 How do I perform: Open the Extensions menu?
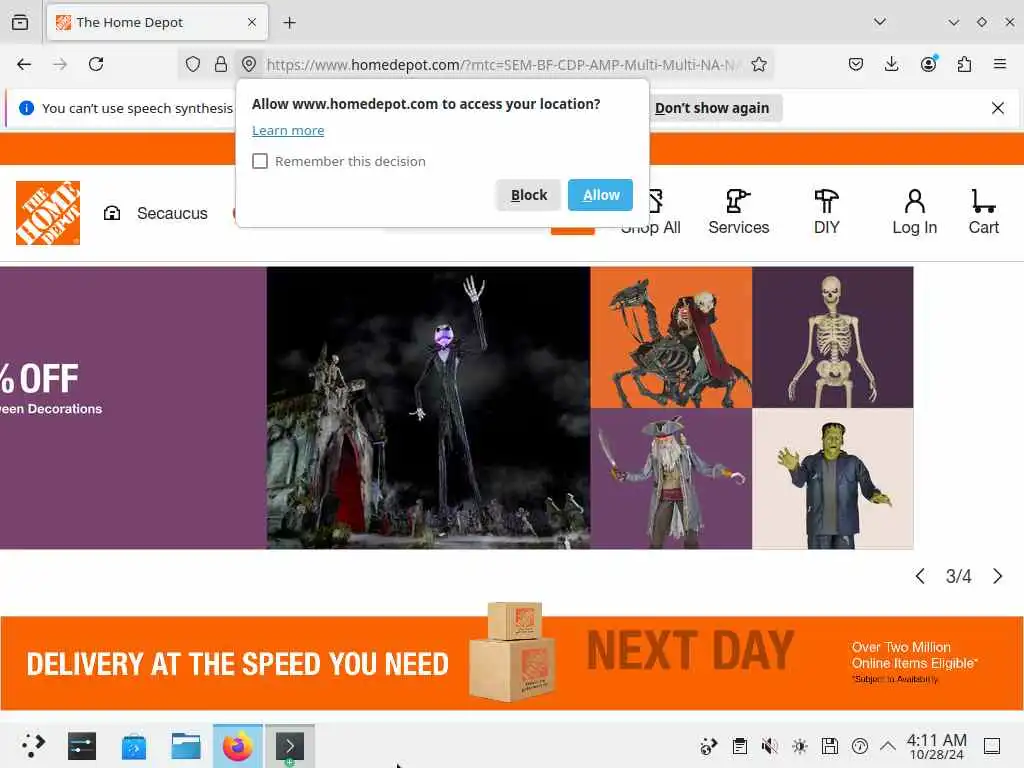pyautogui.click(x=964, y=64)
